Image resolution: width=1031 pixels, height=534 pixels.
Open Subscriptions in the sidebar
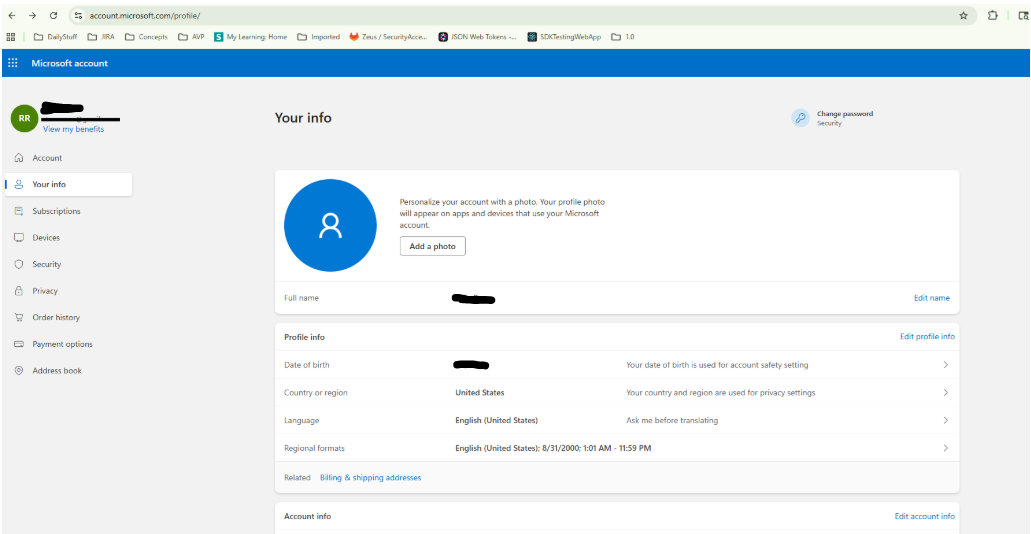[x=68, y=211]
